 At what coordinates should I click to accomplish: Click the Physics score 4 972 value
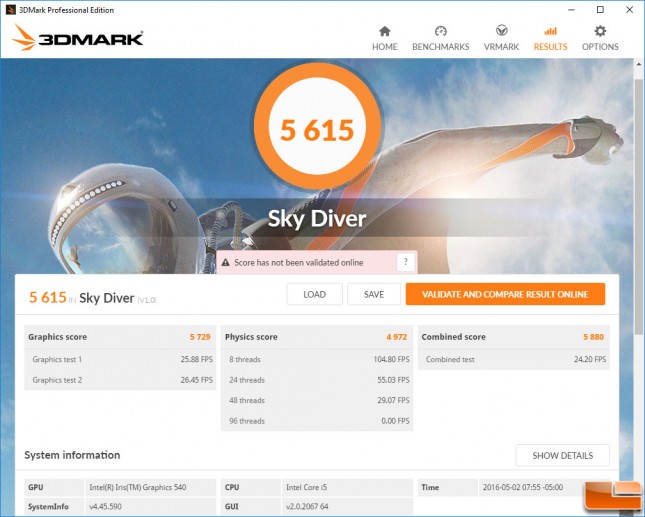397,337
